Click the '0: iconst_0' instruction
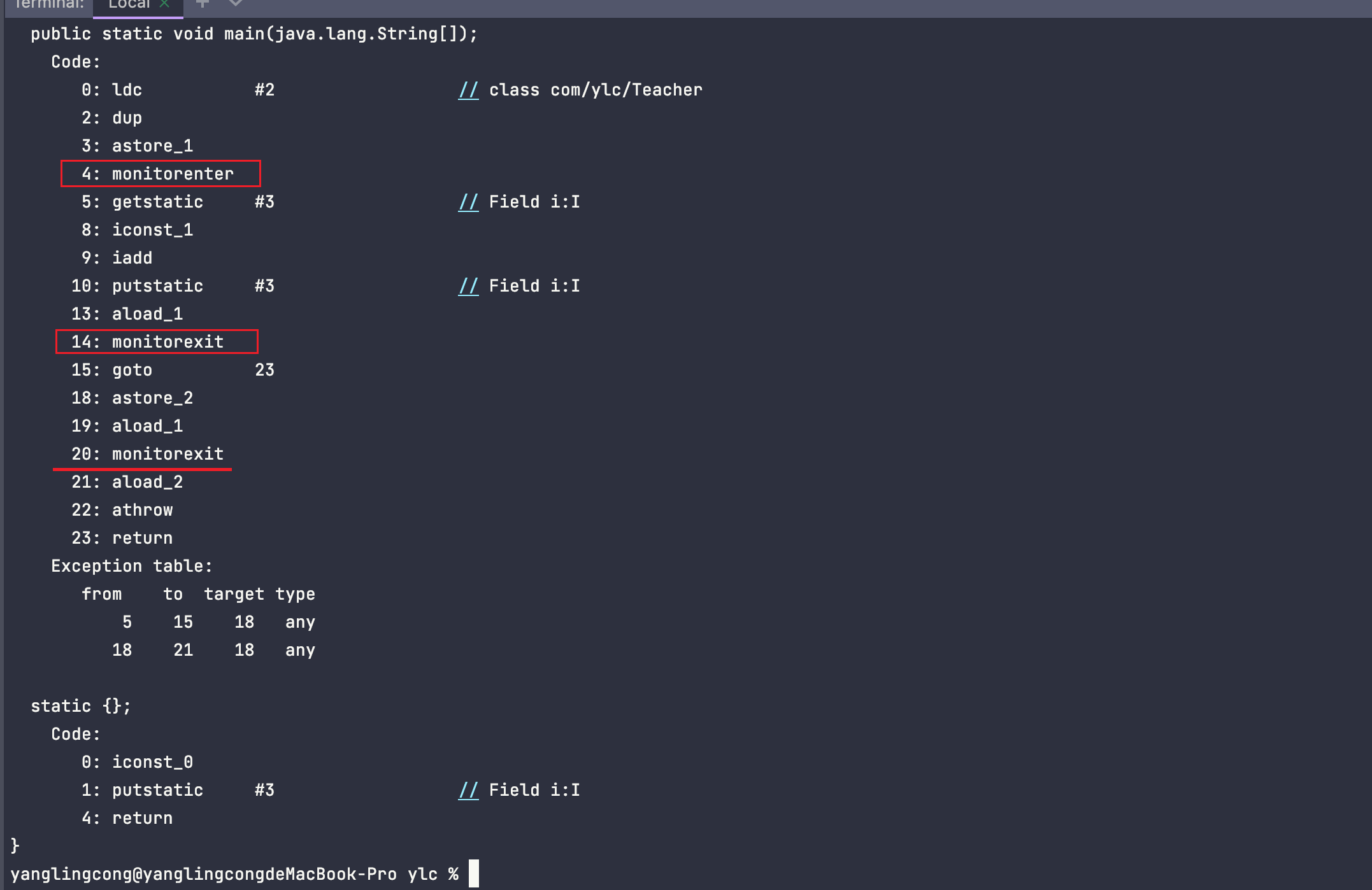 click(137, 763)
